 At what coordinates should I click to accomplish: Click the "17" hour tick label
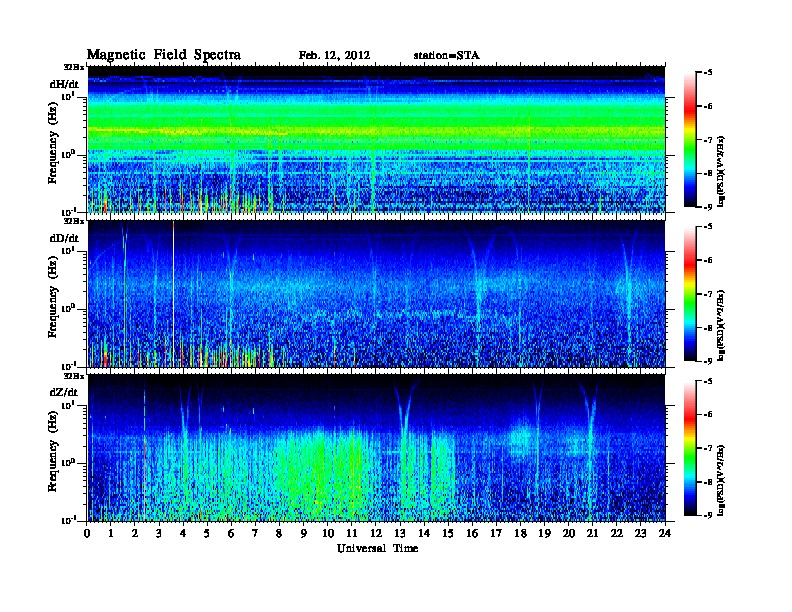click(x=497, y=533)
